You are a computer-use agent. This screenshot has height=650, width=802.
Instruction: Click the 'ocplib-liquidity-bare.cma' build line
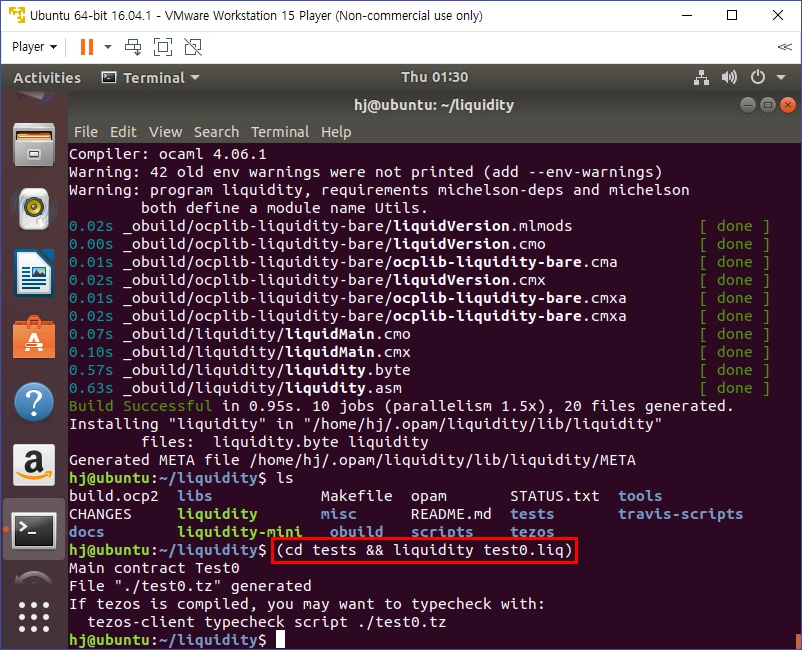pyautogui.click(x=343, y=262)
